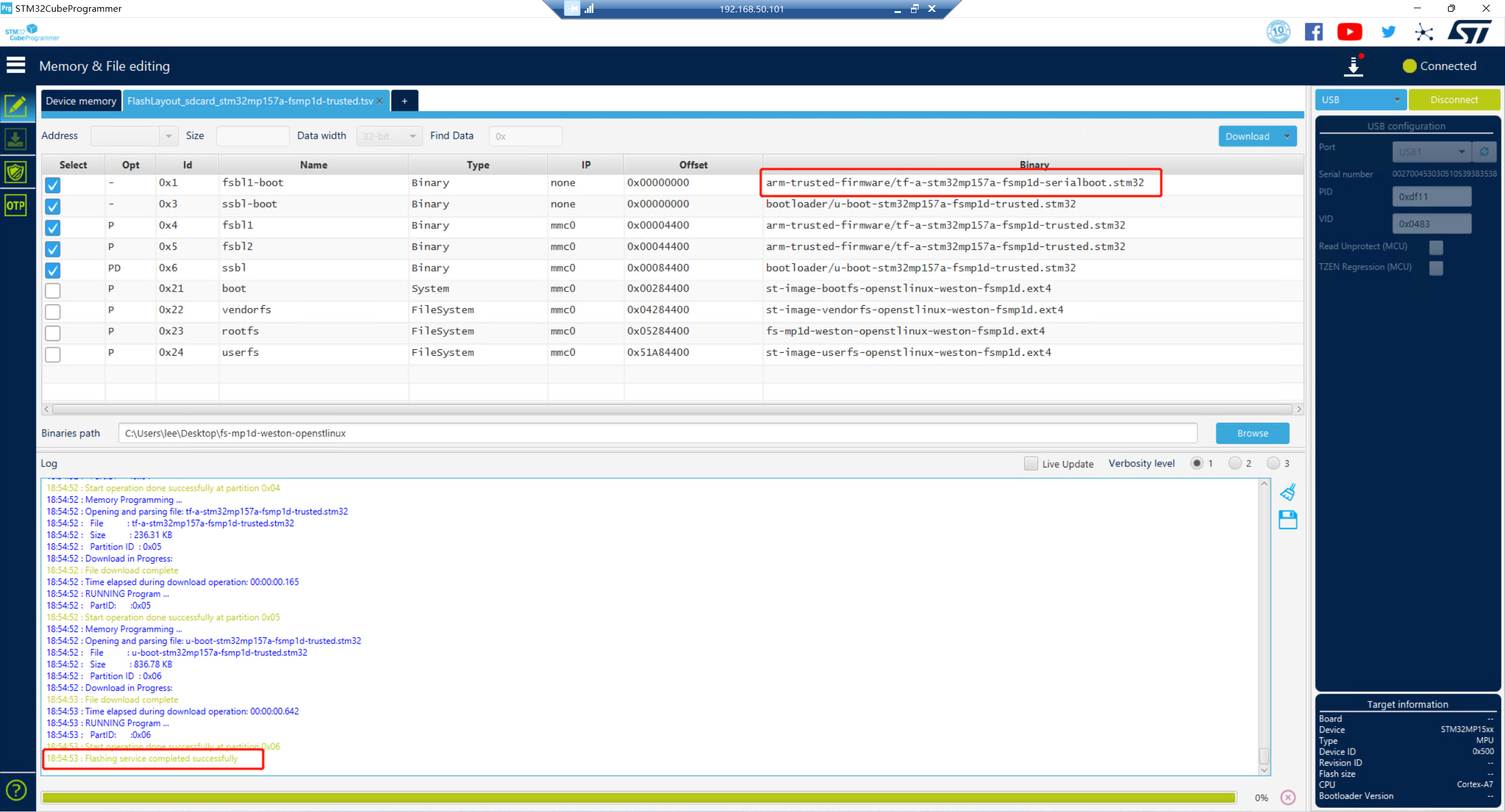This screenshot has width=1505, height=812.
Task: Open the Download button dropdown arrow
Action: point(1287,136)
